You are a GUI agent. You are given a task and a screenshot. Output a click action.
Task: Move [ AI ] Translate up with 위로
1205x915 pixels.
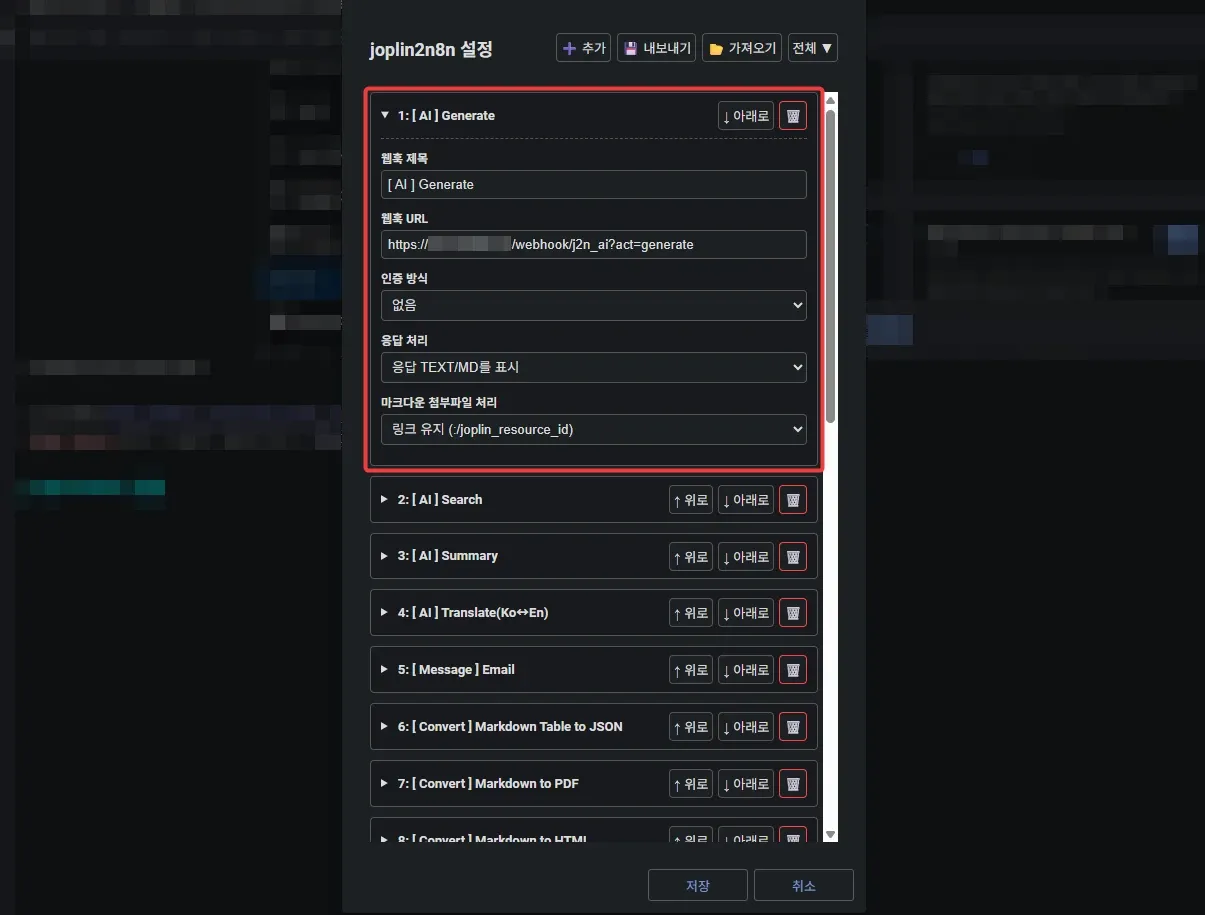691,613
